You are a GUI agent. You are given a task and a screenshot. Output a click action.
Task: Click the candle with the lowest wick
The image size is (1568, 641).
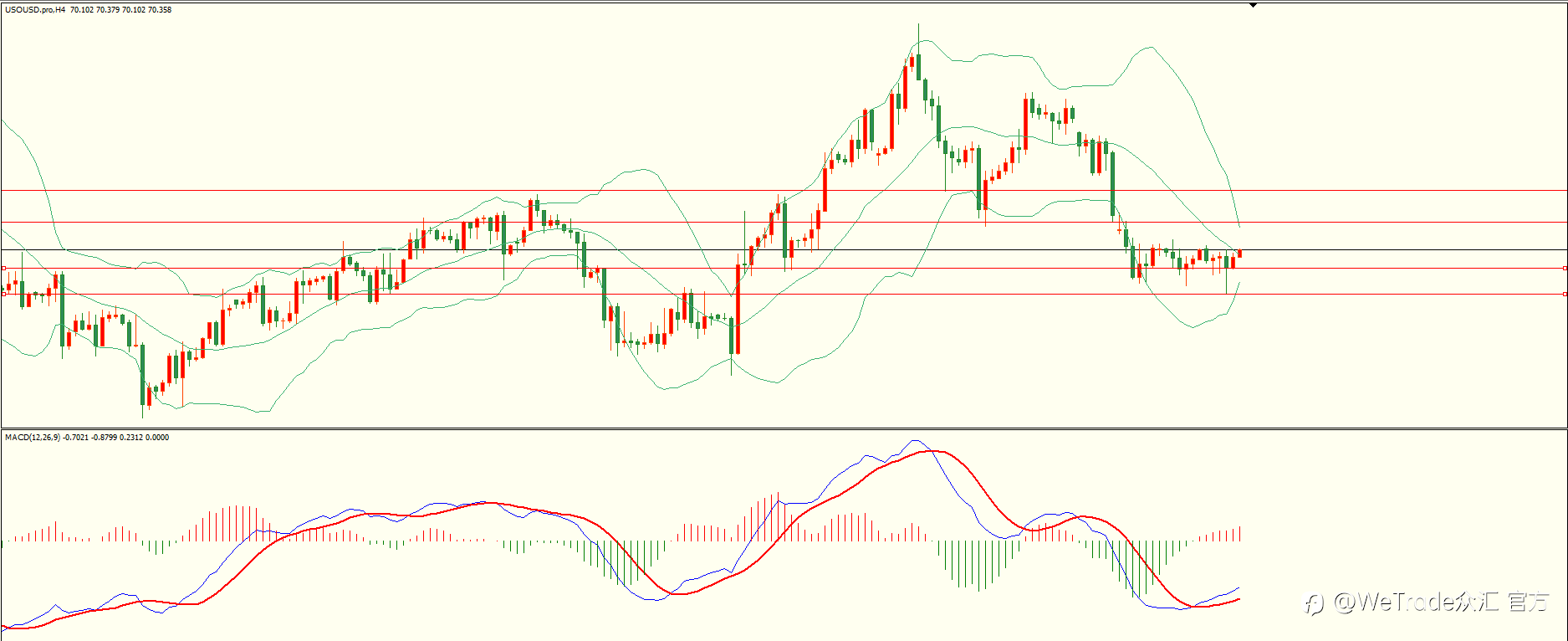pos(142,381)
